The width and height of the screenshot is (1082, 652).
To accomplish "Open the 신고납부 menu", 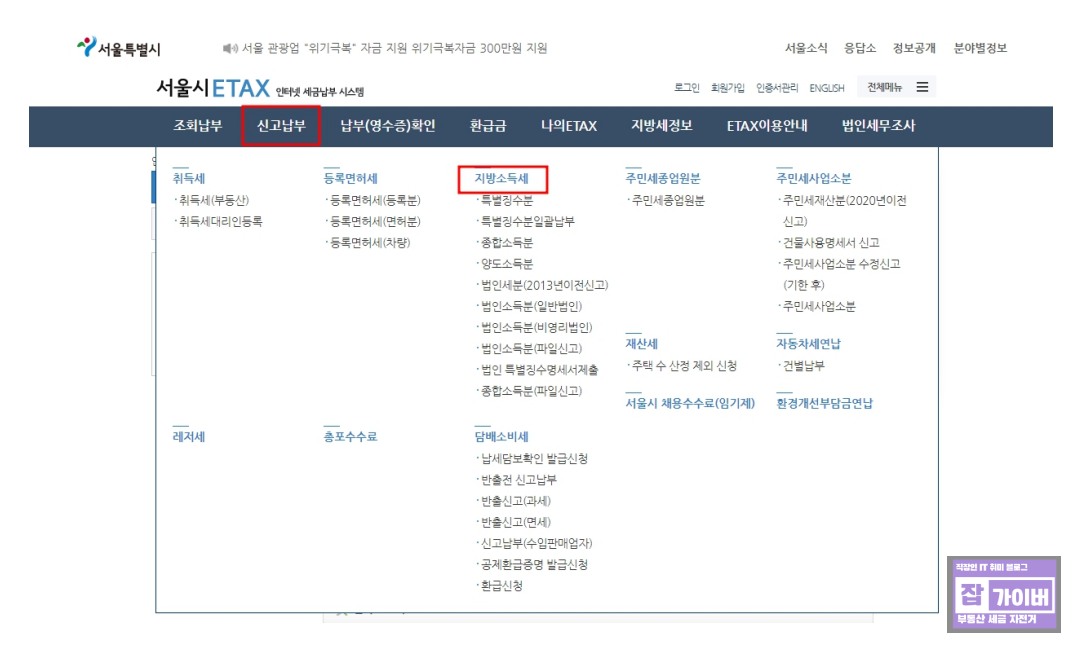I will (x=281, y=126).
